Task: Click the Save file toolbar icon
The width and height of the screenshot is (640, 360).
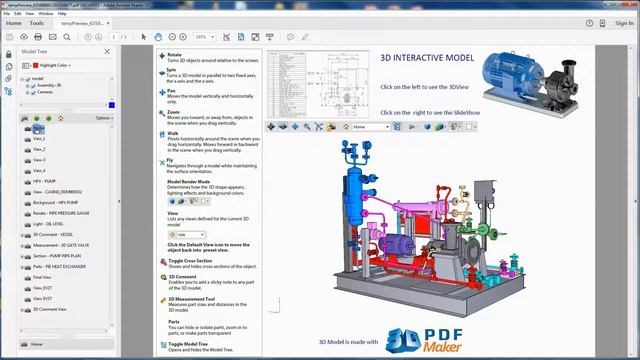Action: pos(9,37)
